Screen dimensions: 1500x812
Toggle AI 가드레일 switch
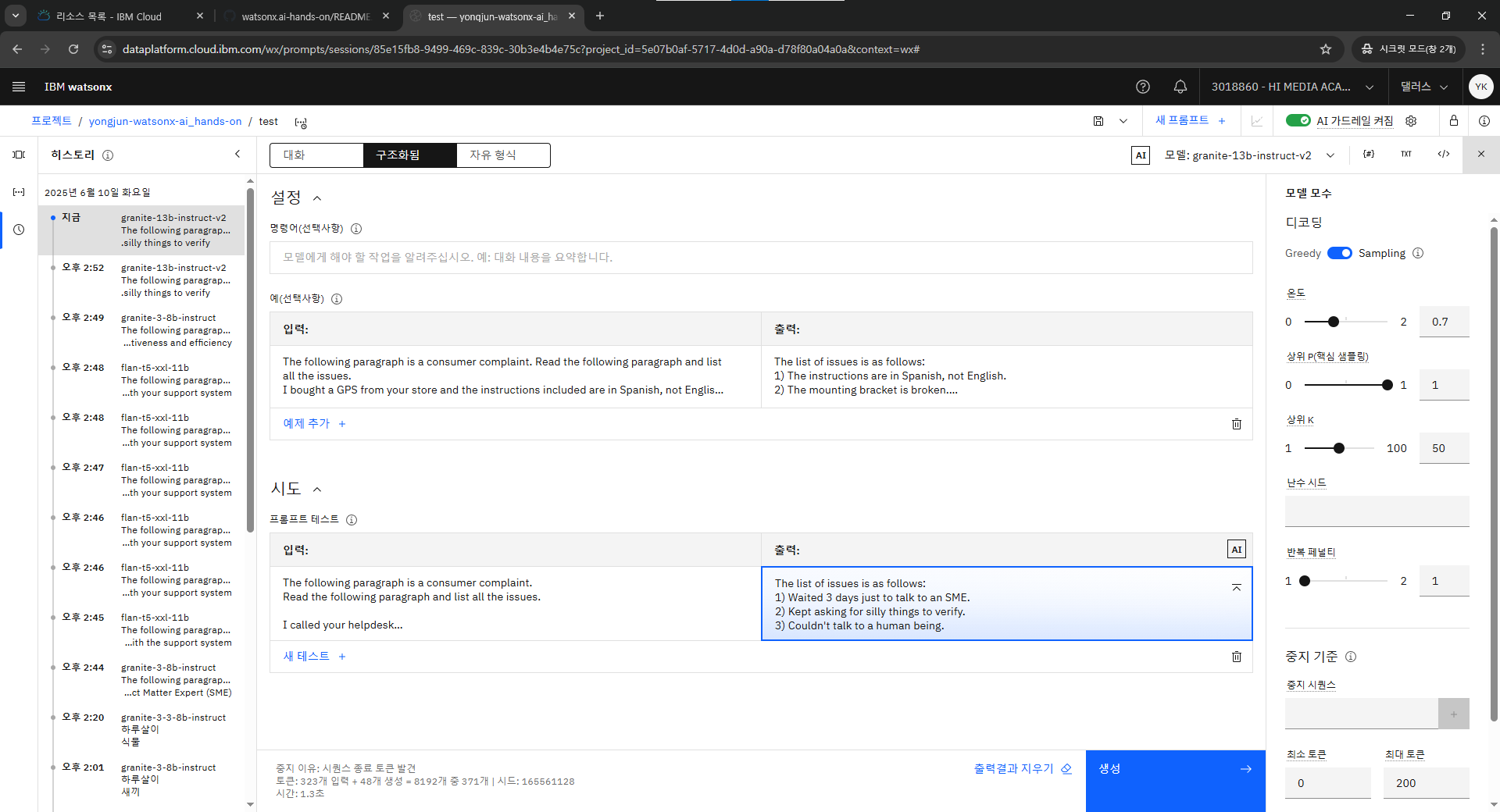pos(1298,120)
